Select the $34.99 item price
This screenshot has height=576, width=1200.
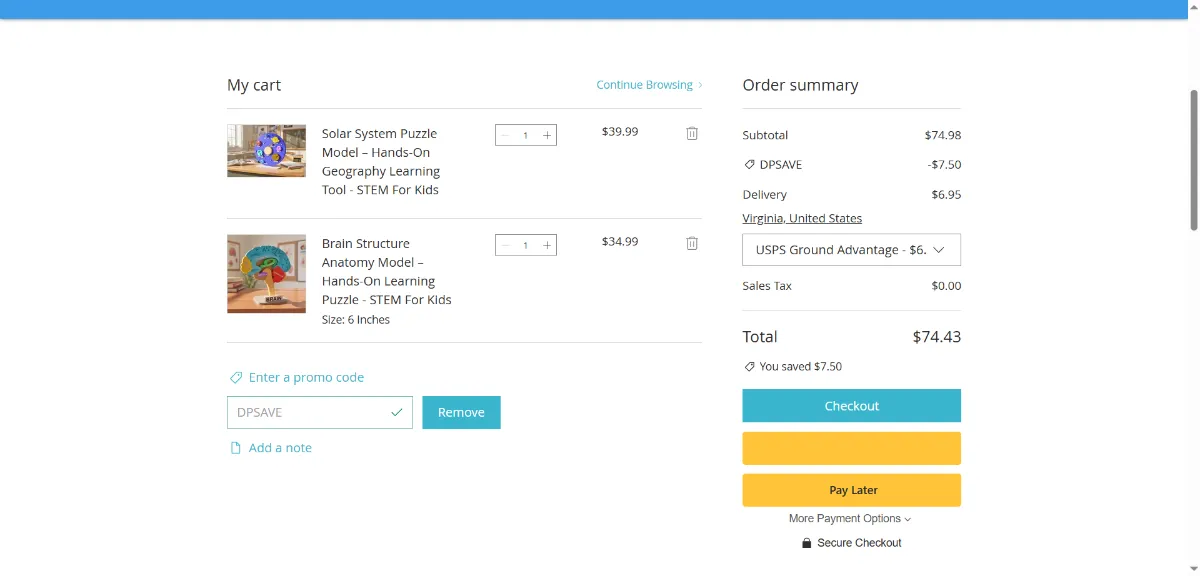pyautogui.click(x=620, y=241)
